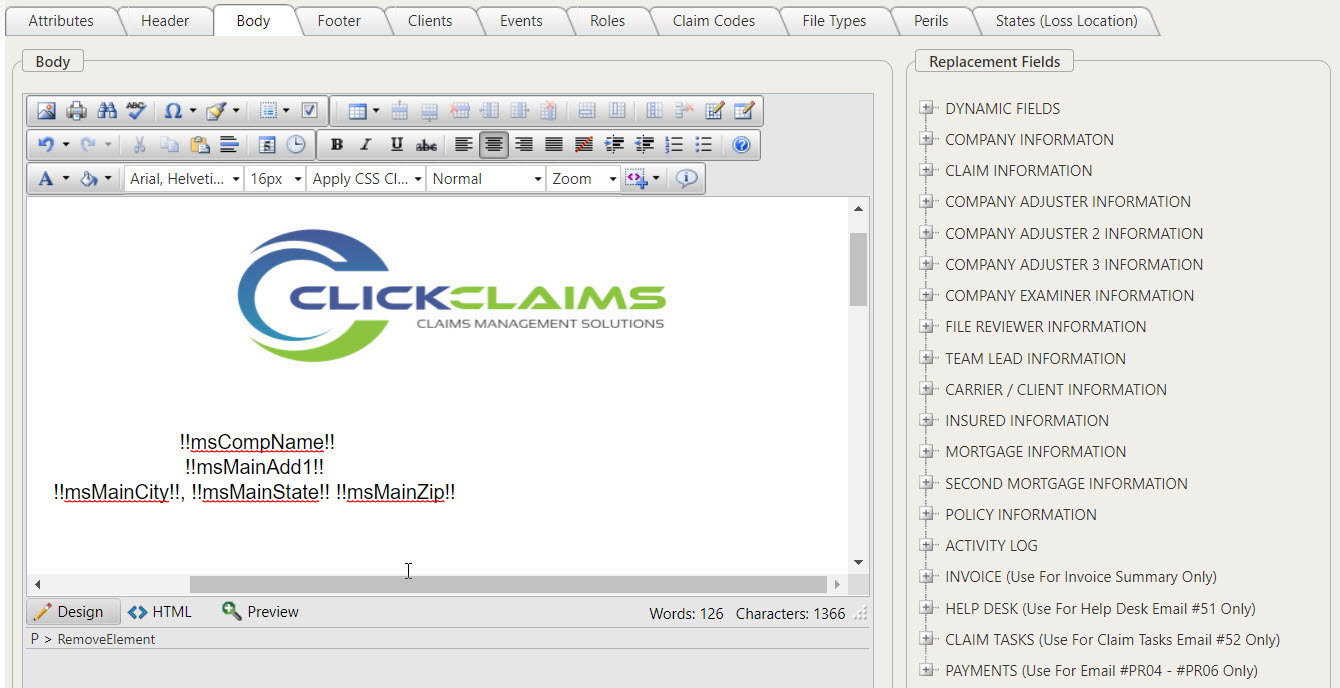Viewport: 1340px width, 688px height.
Task: Click the MORTGAGE INFORMATION tree label
Action: click(1035, 451)
